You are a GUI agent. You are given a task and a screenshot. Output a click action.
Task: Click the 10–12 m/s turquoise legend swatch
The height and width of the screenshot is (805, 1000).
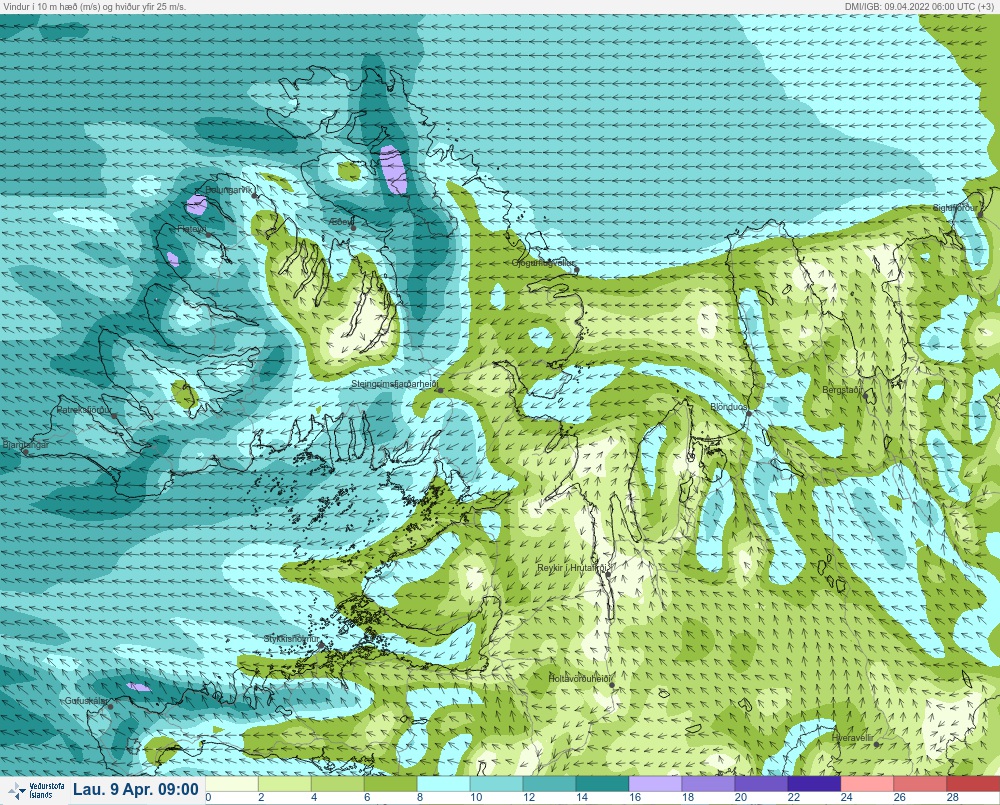496,783
